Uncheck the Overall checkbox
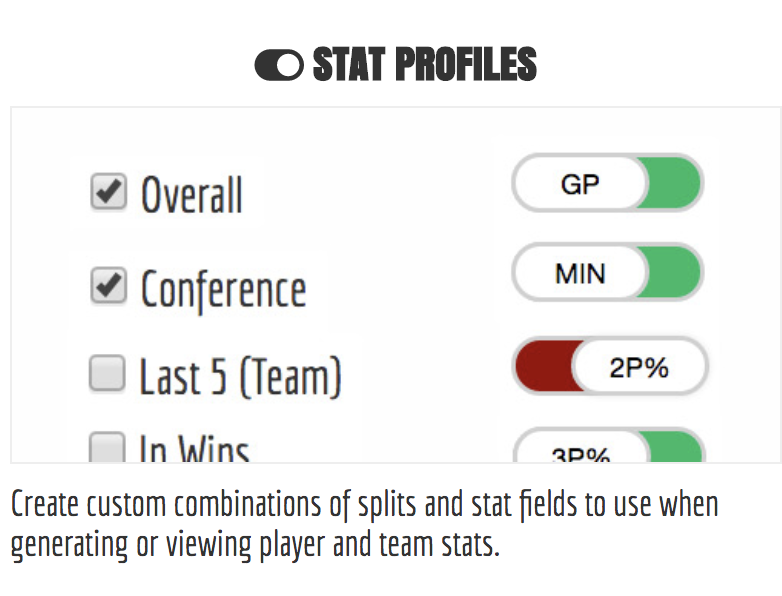The image size is (782, 596). (108, 191)
